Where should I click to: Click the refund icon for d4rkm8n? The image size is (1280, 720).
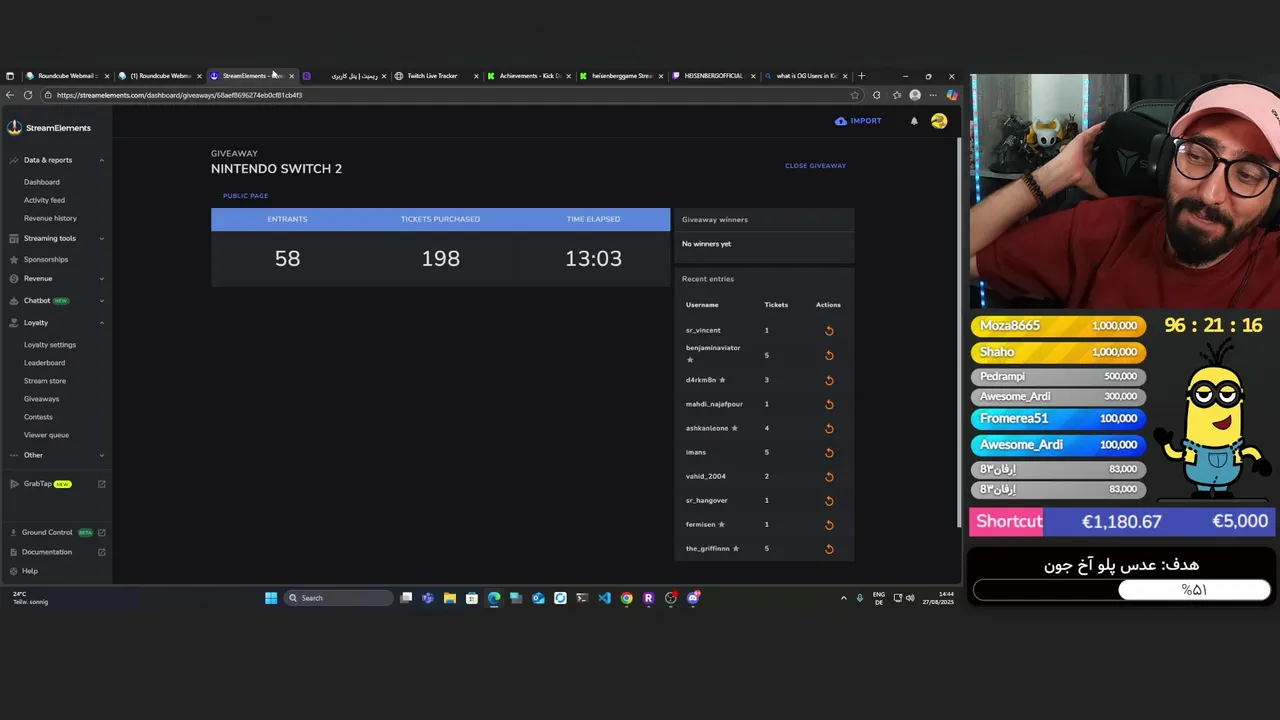point(829,380)
